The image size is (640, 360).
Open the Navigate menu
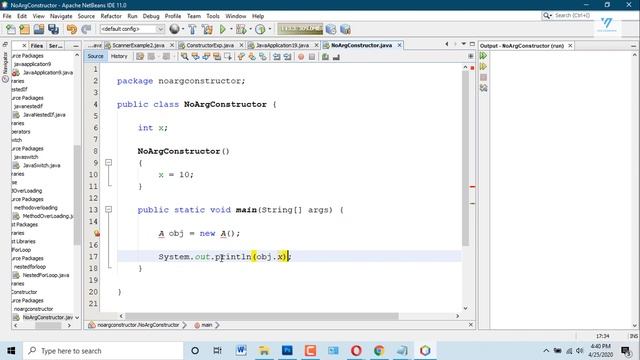pyautogui.click(x=61, y=16)
